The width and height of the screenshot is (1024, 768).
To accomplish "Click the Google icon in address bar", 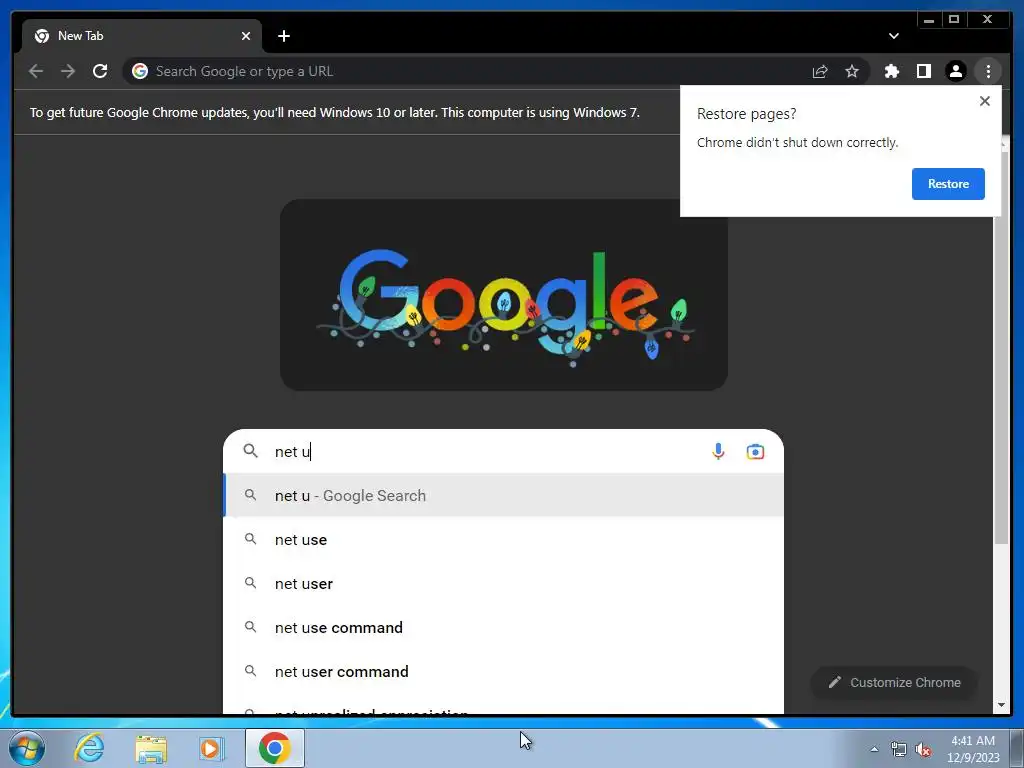I will pos(140,71).
